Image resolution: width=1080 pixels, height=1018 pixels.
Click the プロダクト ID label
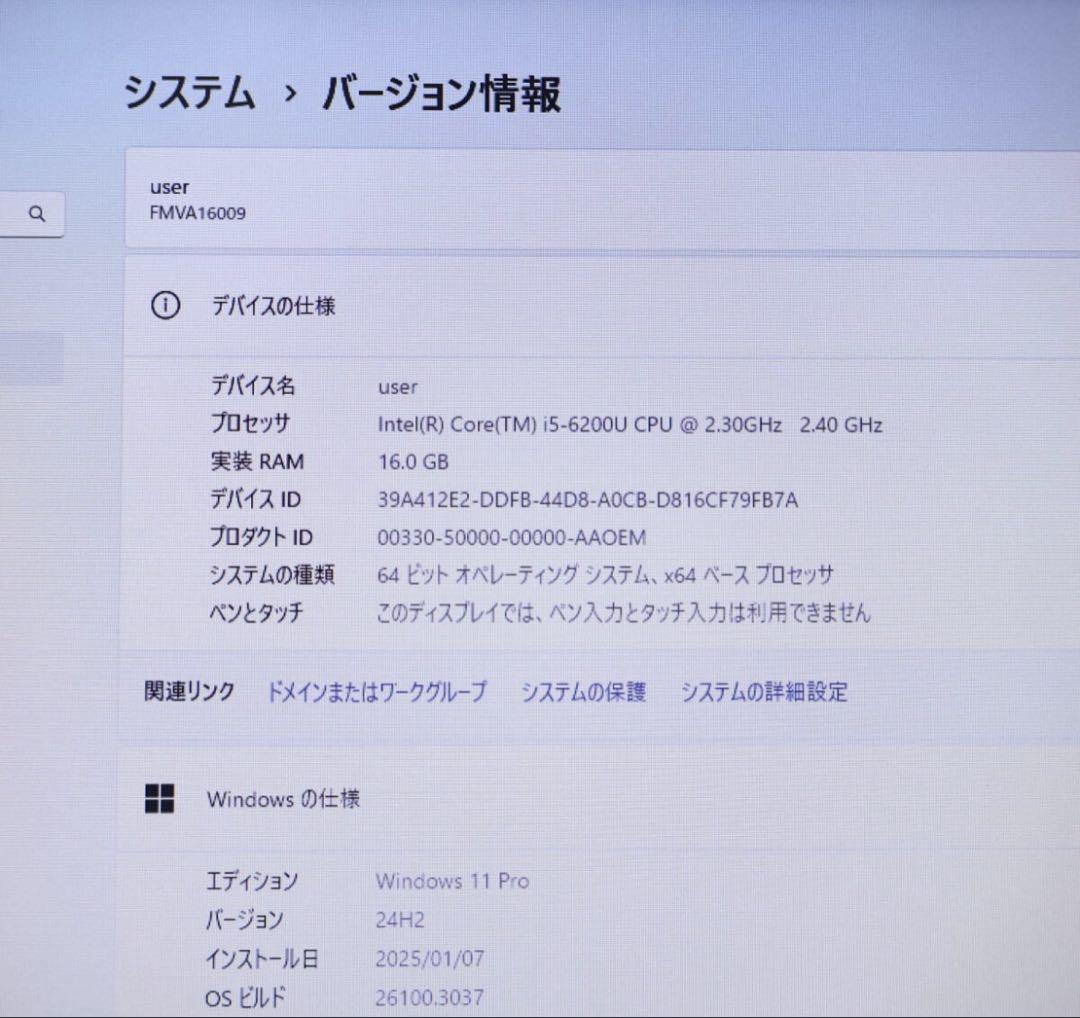pyautogui.click(x=261, y=537)
